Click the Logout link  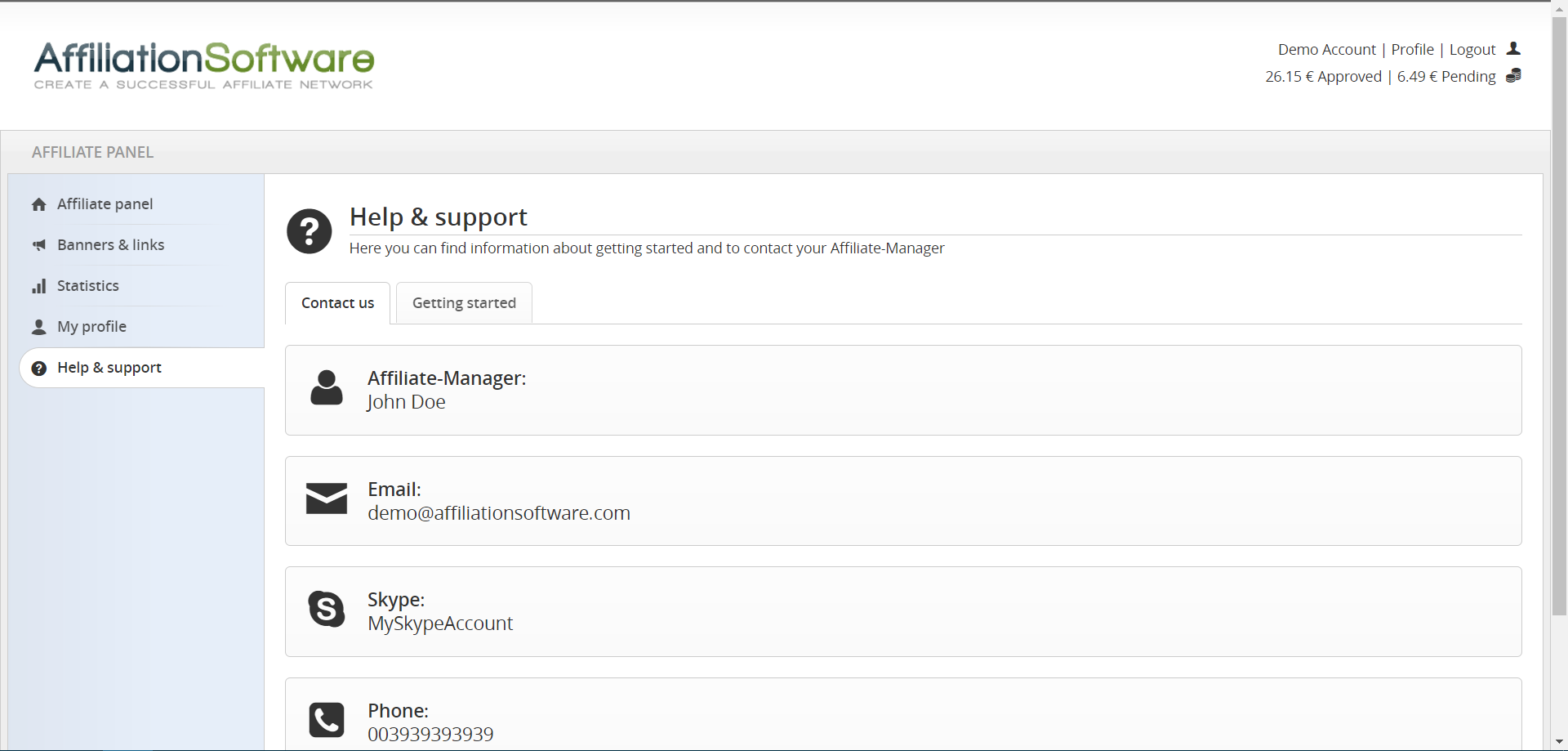click(1472, 50)
